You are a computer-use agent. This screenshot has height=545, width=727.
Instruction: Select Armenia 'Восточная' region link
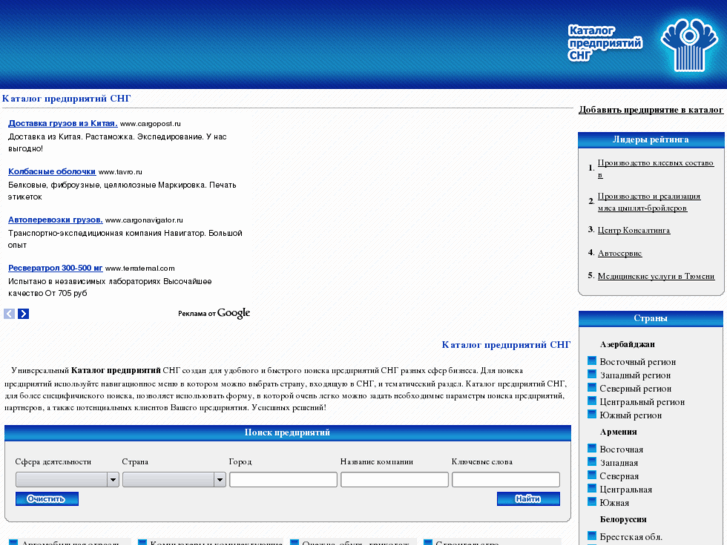point(621,449)
